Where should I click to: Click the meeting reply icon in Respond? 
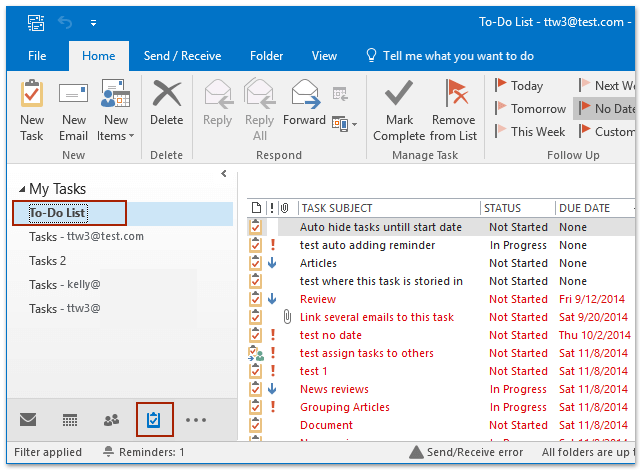click(x=340, y=94)
